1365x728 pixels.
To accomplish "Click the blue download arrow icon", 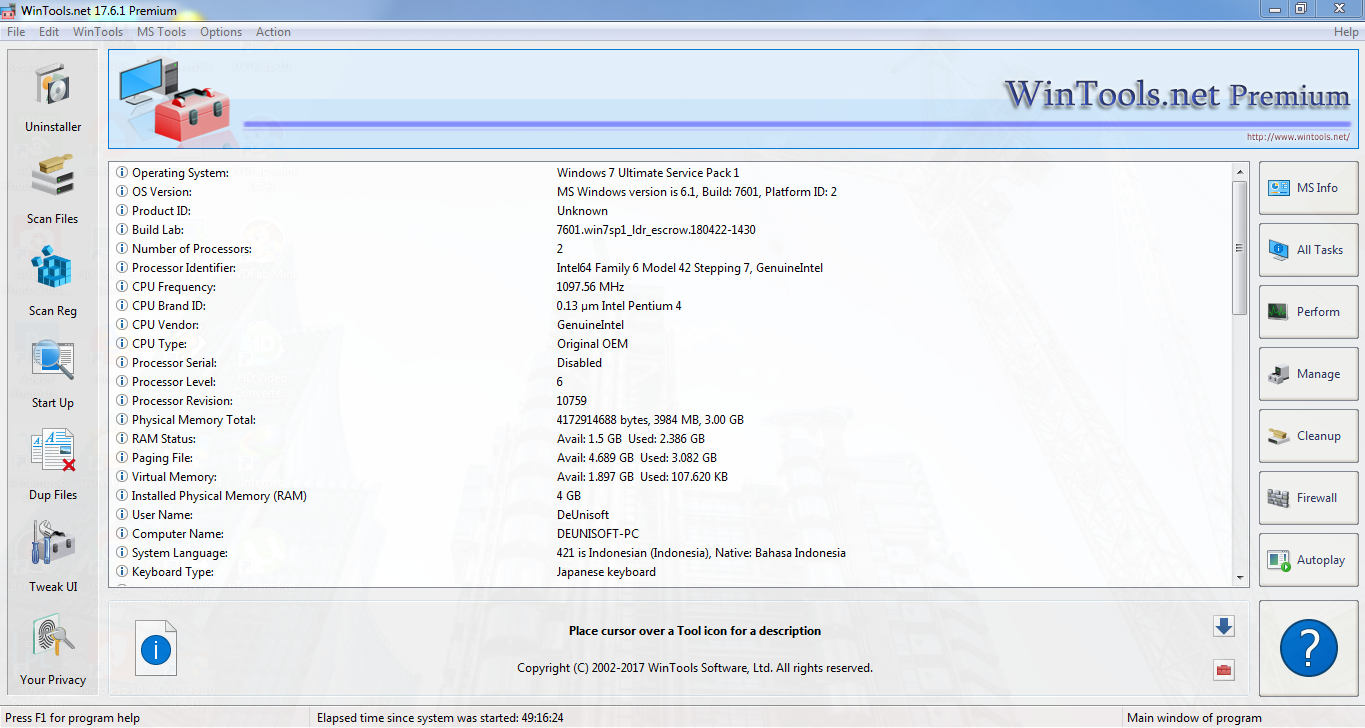I will pos(1224,626).
